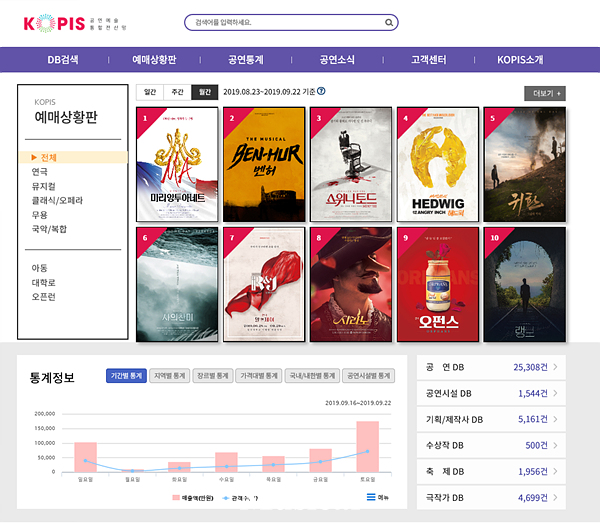This screenshot has width=600, height=523.
Task: Open the DB검색 menu
Action: tap(63, 60)
